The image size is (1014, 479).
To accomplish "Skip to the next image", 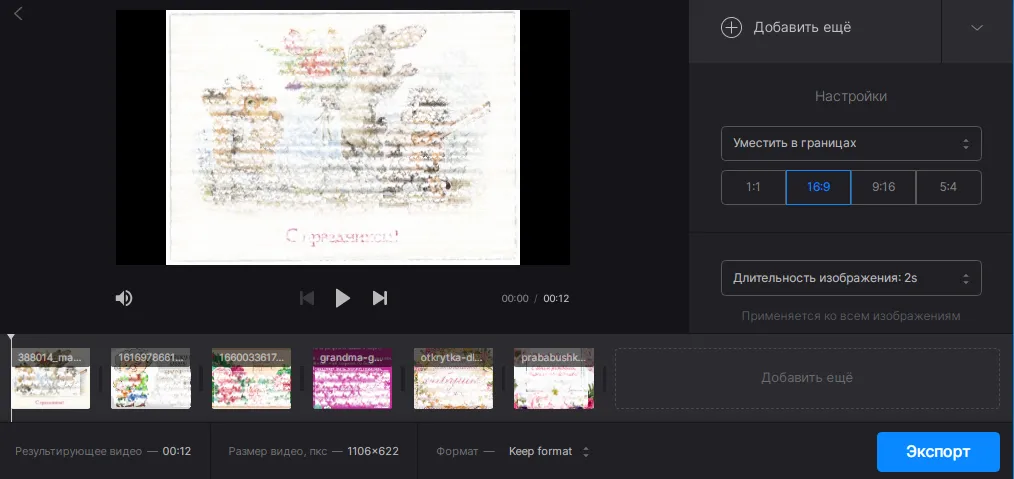I will [380, 298].
